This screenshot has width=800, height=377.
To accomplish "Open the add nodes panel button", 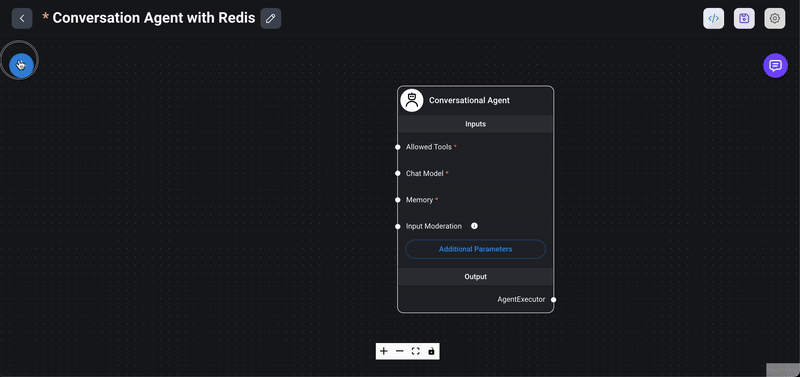I will (21, 65).
